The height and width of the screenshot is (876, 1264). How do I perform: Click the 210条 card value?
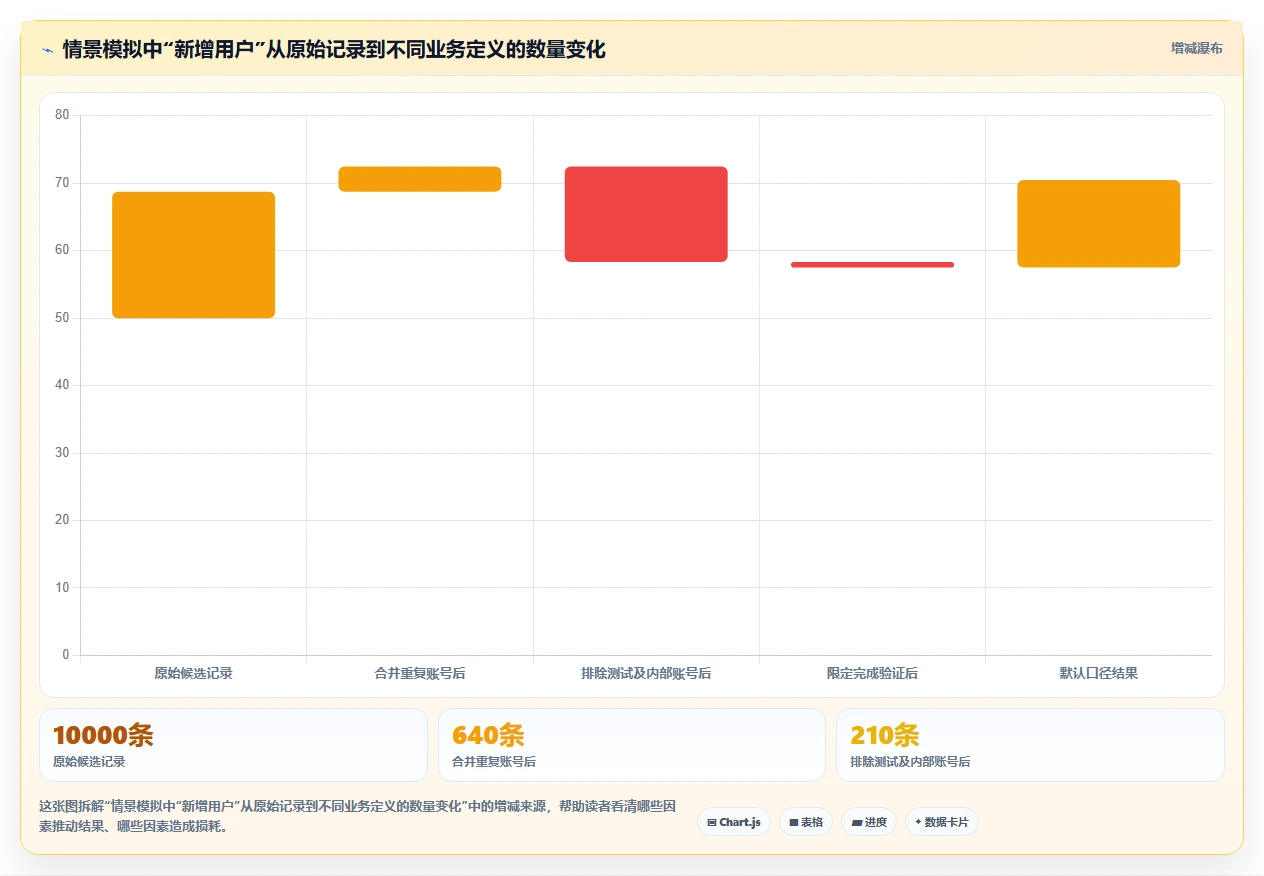885,736
